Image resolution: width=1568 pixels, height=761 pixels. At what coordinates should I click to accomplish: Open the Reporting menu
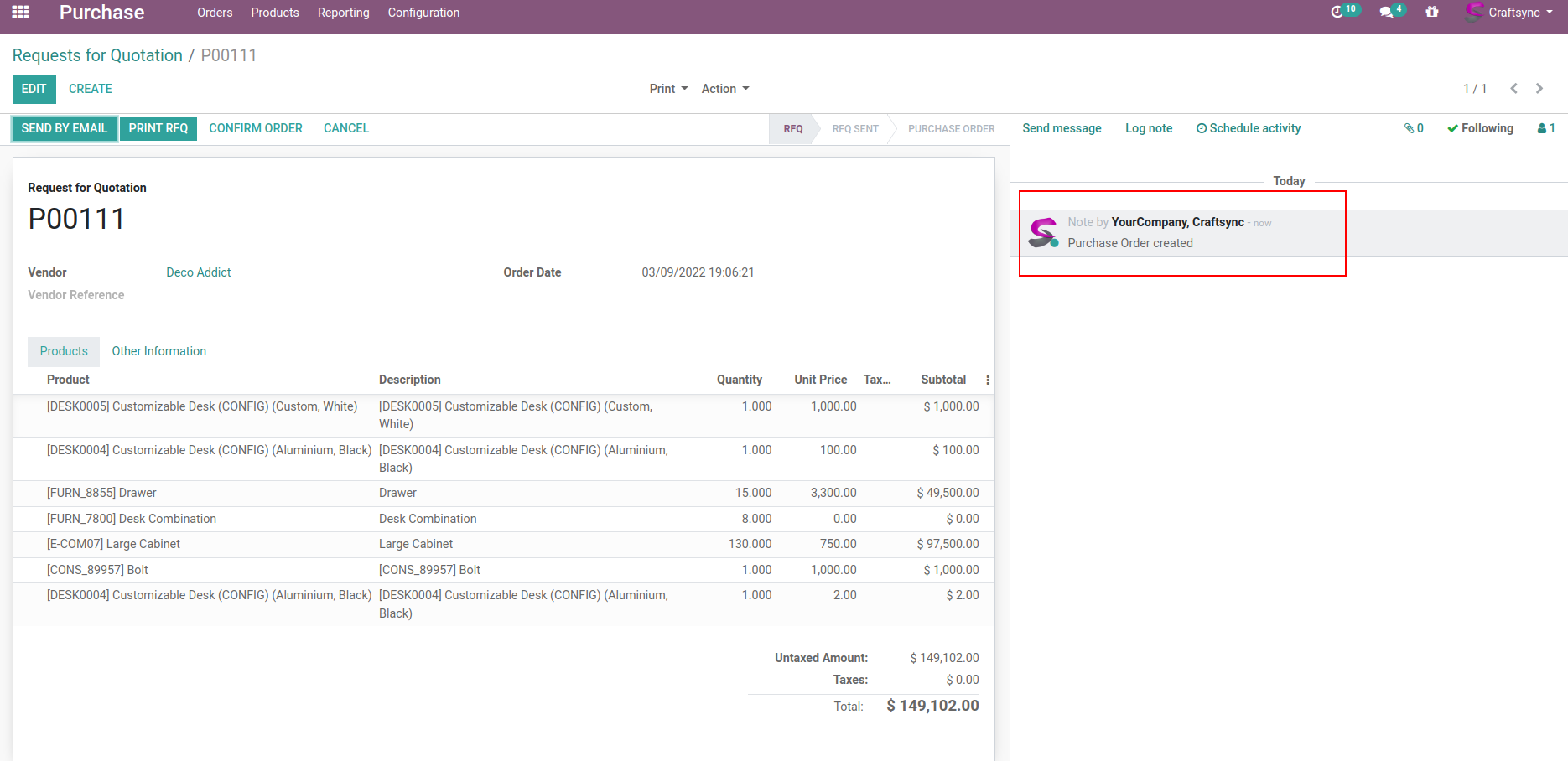coord(343,13)
